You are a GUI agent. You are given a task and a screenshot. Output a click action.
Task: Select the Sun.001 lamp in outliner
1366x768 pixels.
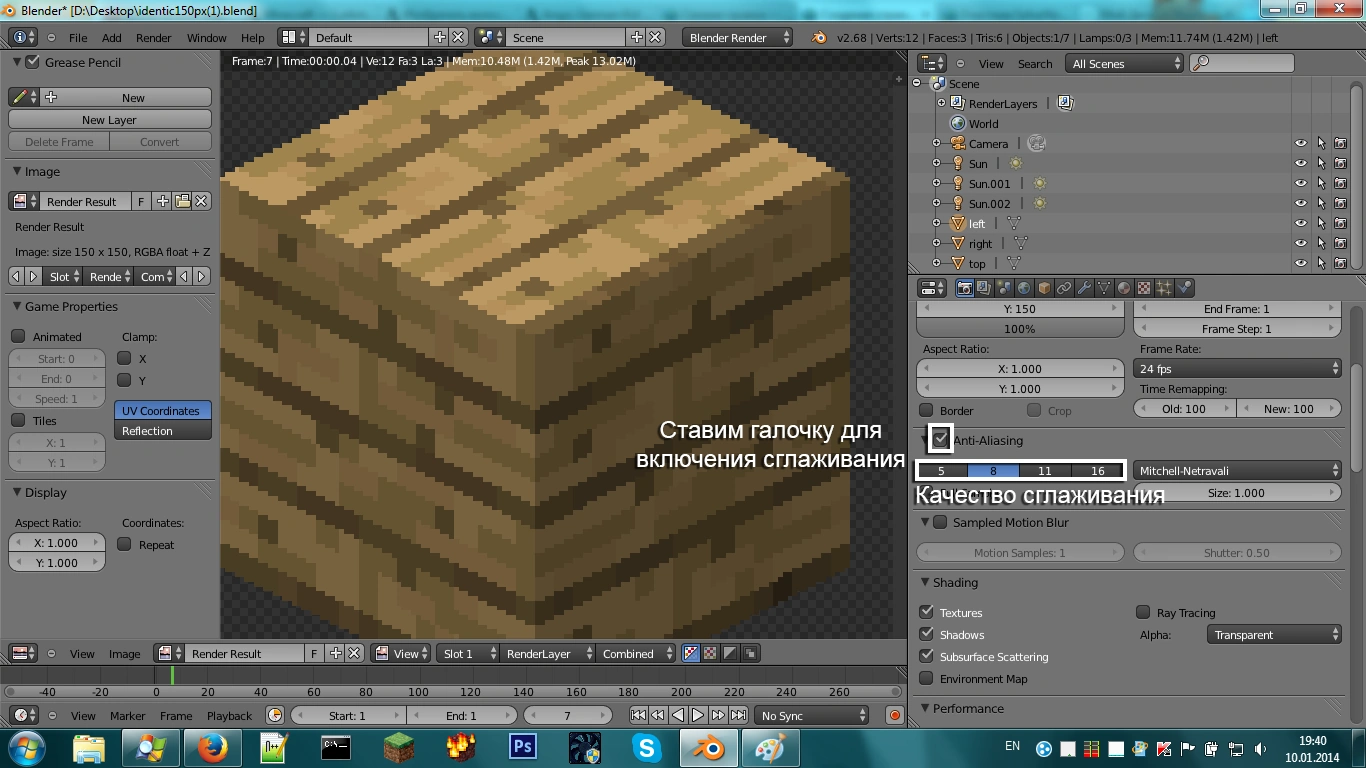pyautogui.click(x=989, y=183)
